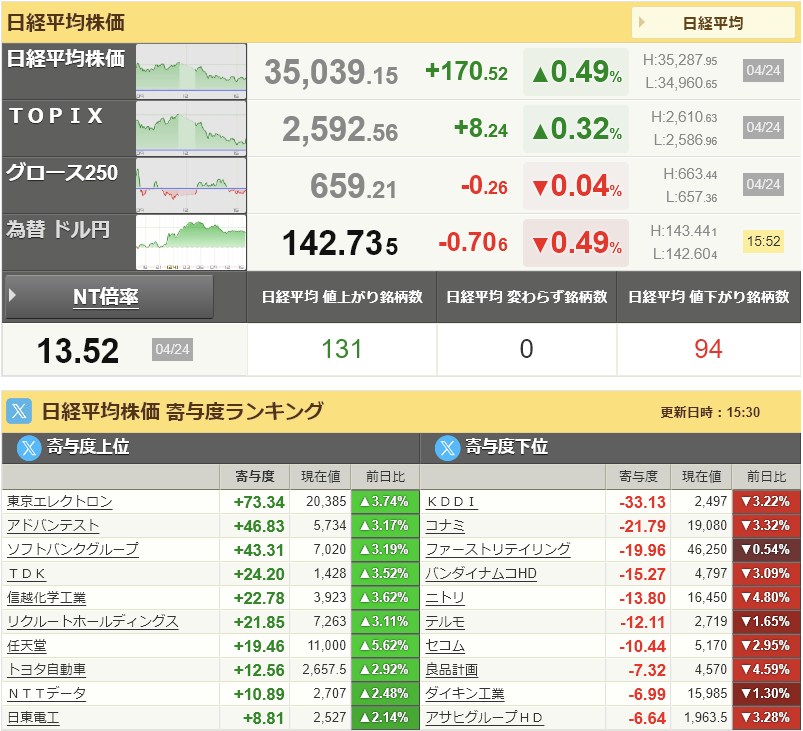Open the 日経平均 button at top right
This screenshot has width=803, height=731.
pos(713,23)
